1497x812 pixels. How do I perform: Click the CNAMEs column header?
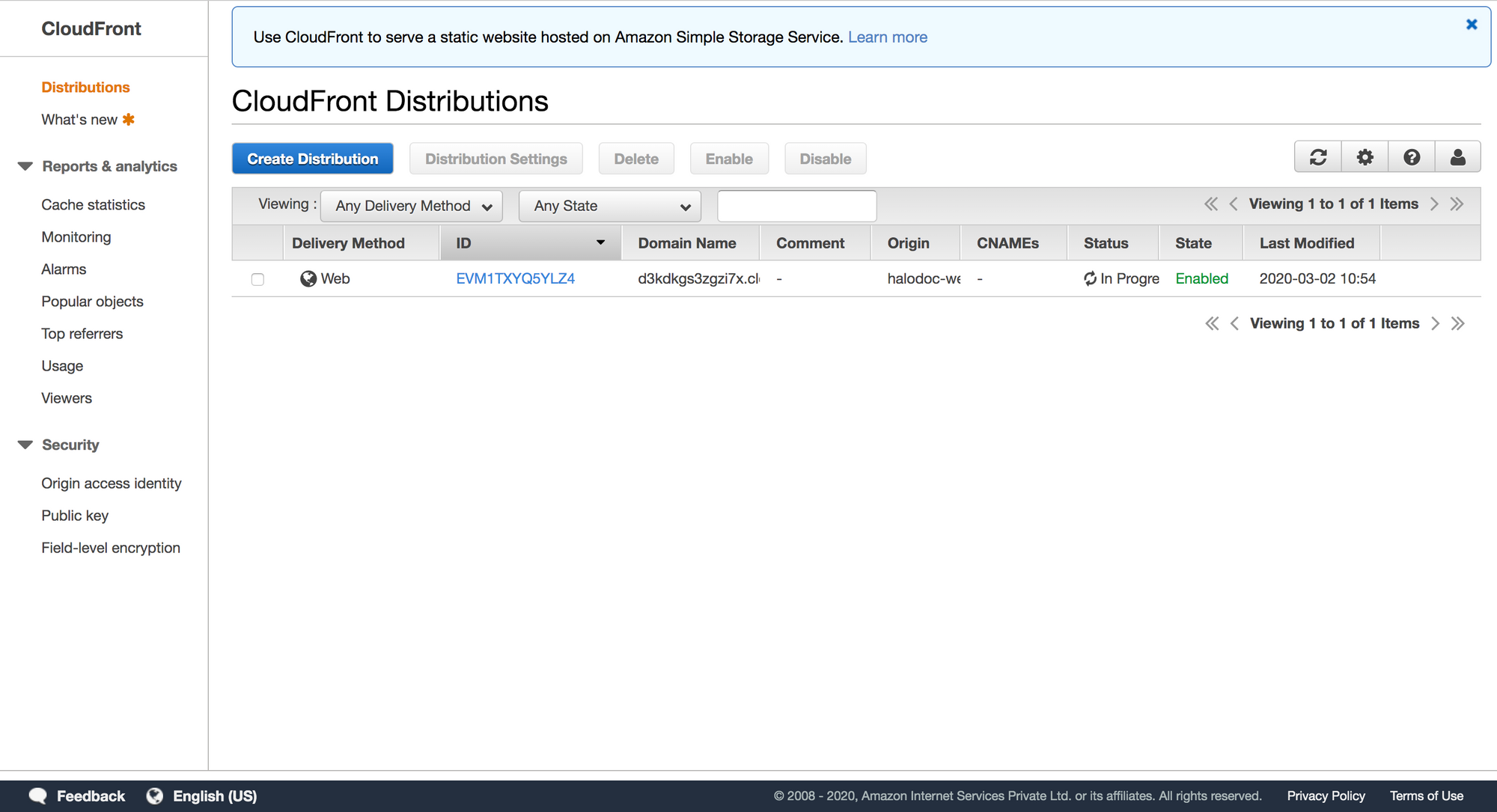(x=1013, y=243)
